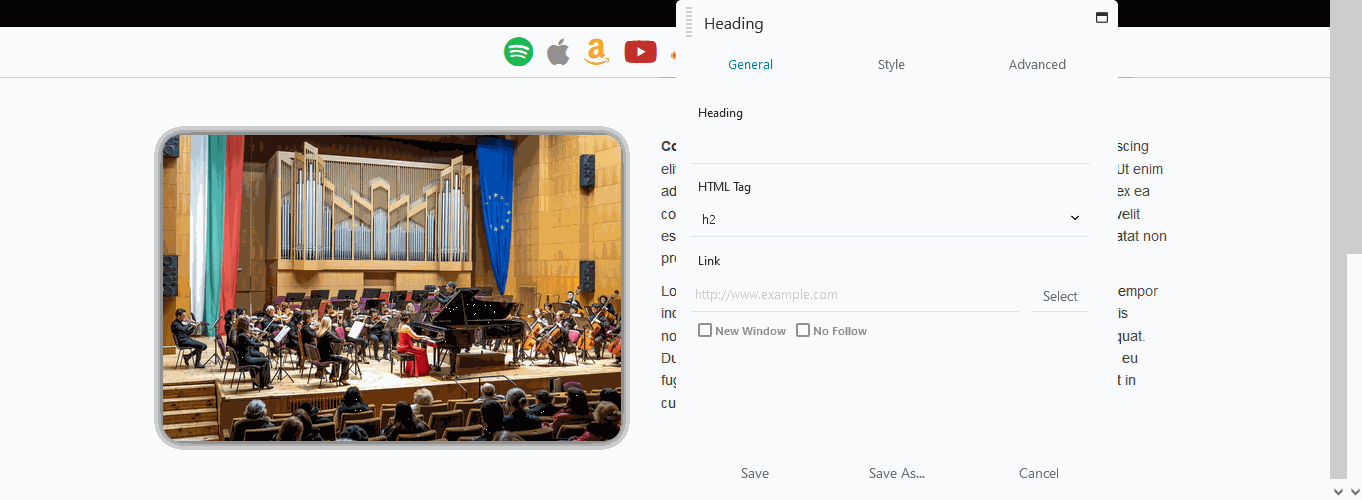
Task: Click the Save As... button
Action: coord(897,473)
